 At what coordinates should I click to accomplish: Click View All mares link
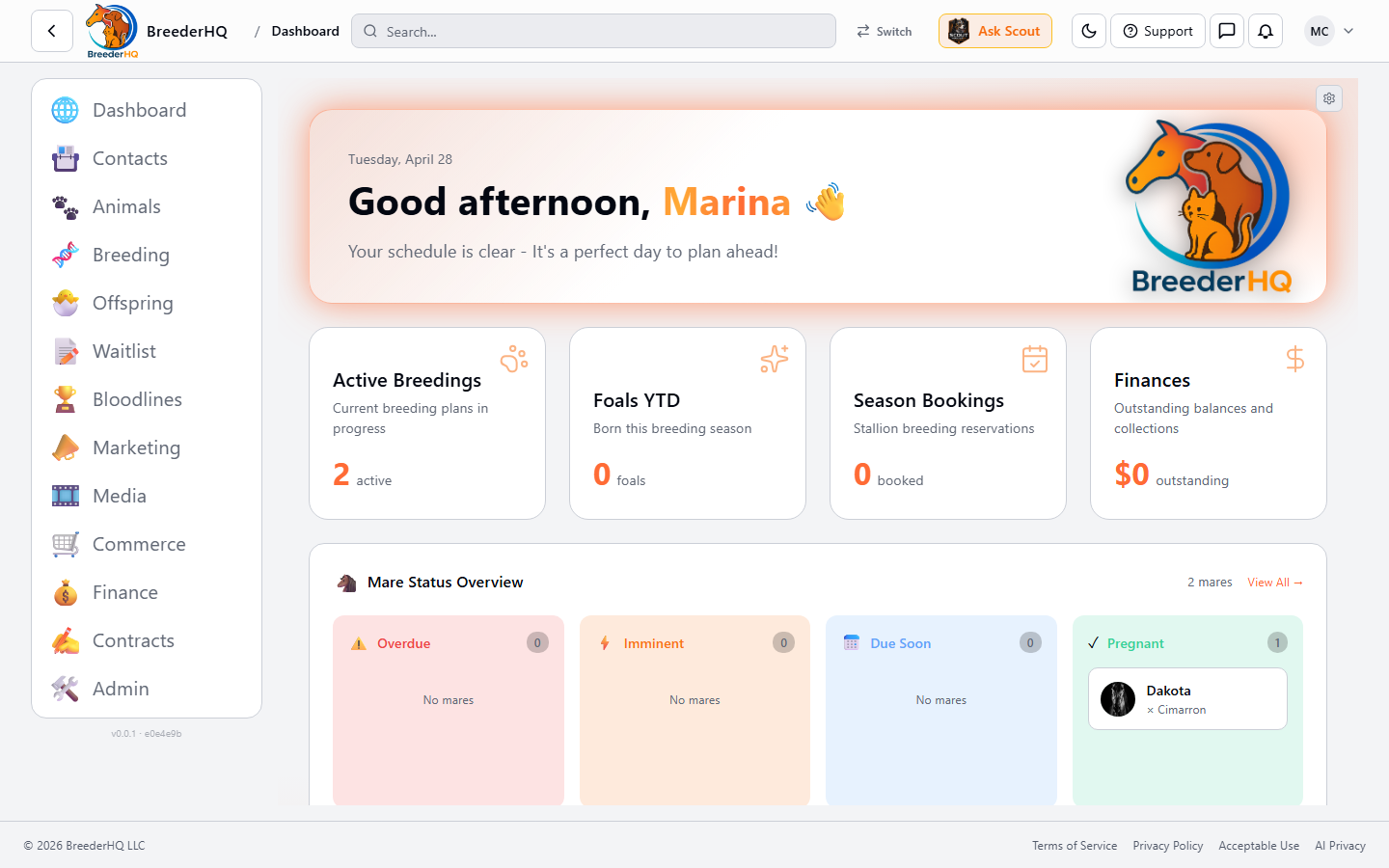(1274, 583)
